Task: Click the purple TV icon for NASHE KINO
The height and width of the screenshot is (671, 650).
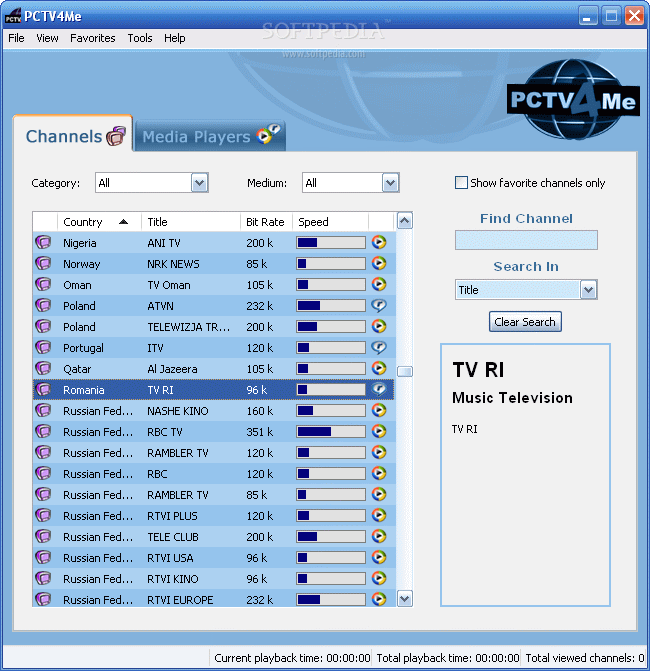Action: click(x=43, y=410)
